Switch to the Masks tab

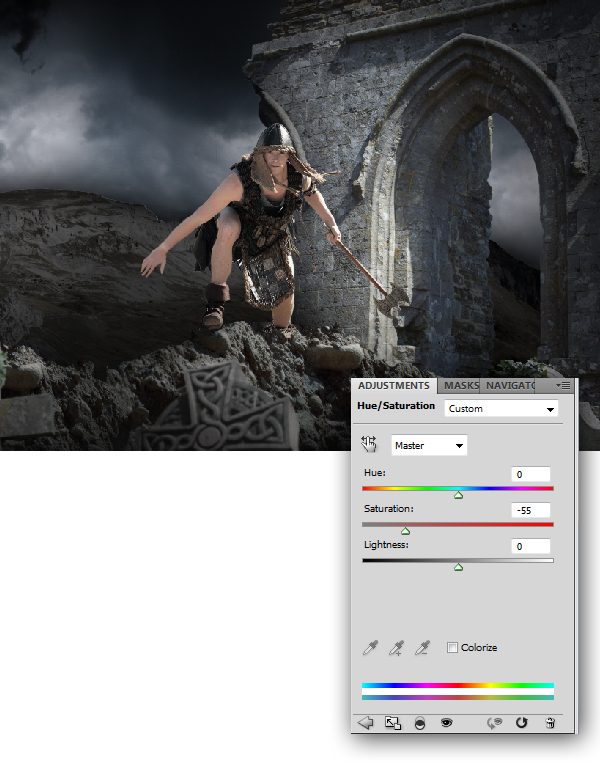(x=461, y=386)
